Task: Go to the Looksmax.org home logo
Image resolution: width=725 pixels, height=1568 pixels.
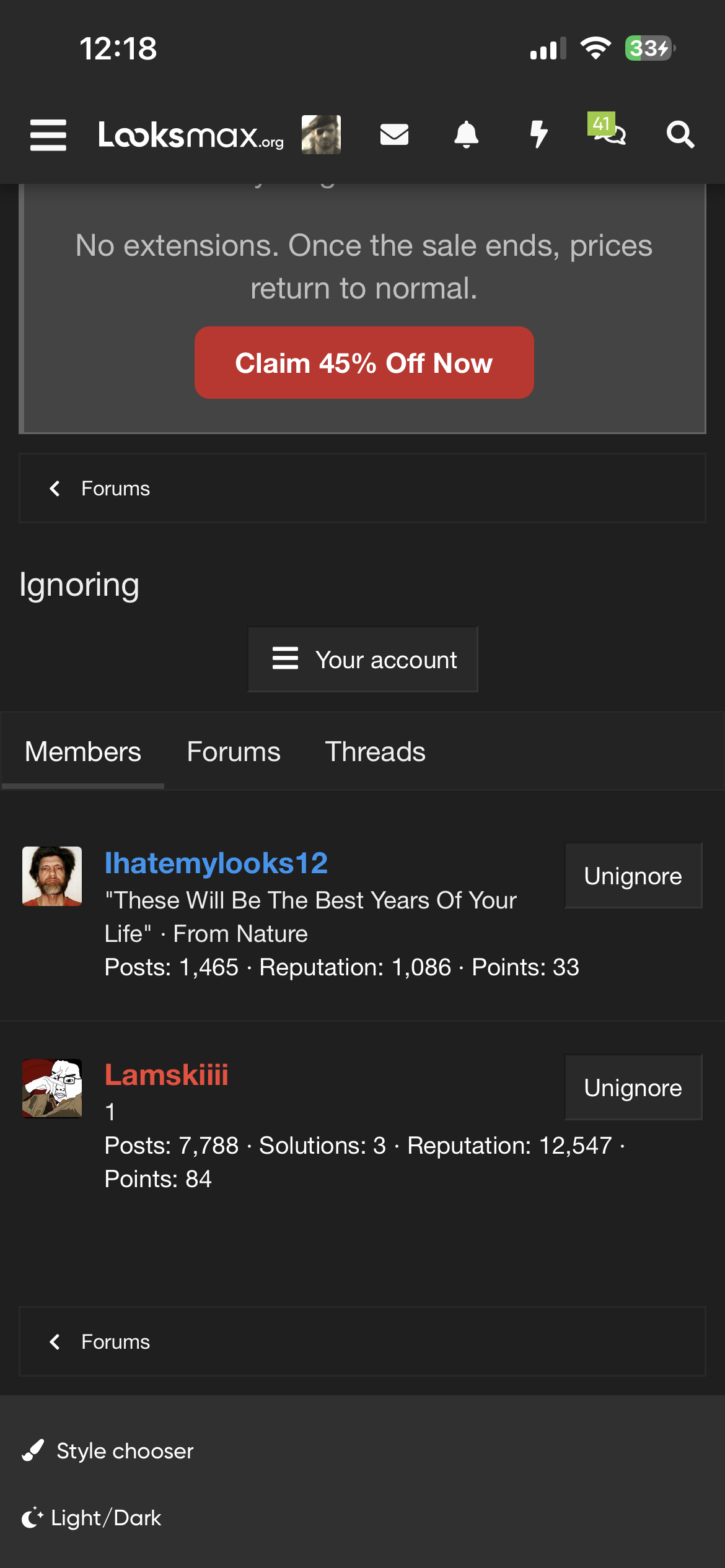Action: click(x=191, y=135)
